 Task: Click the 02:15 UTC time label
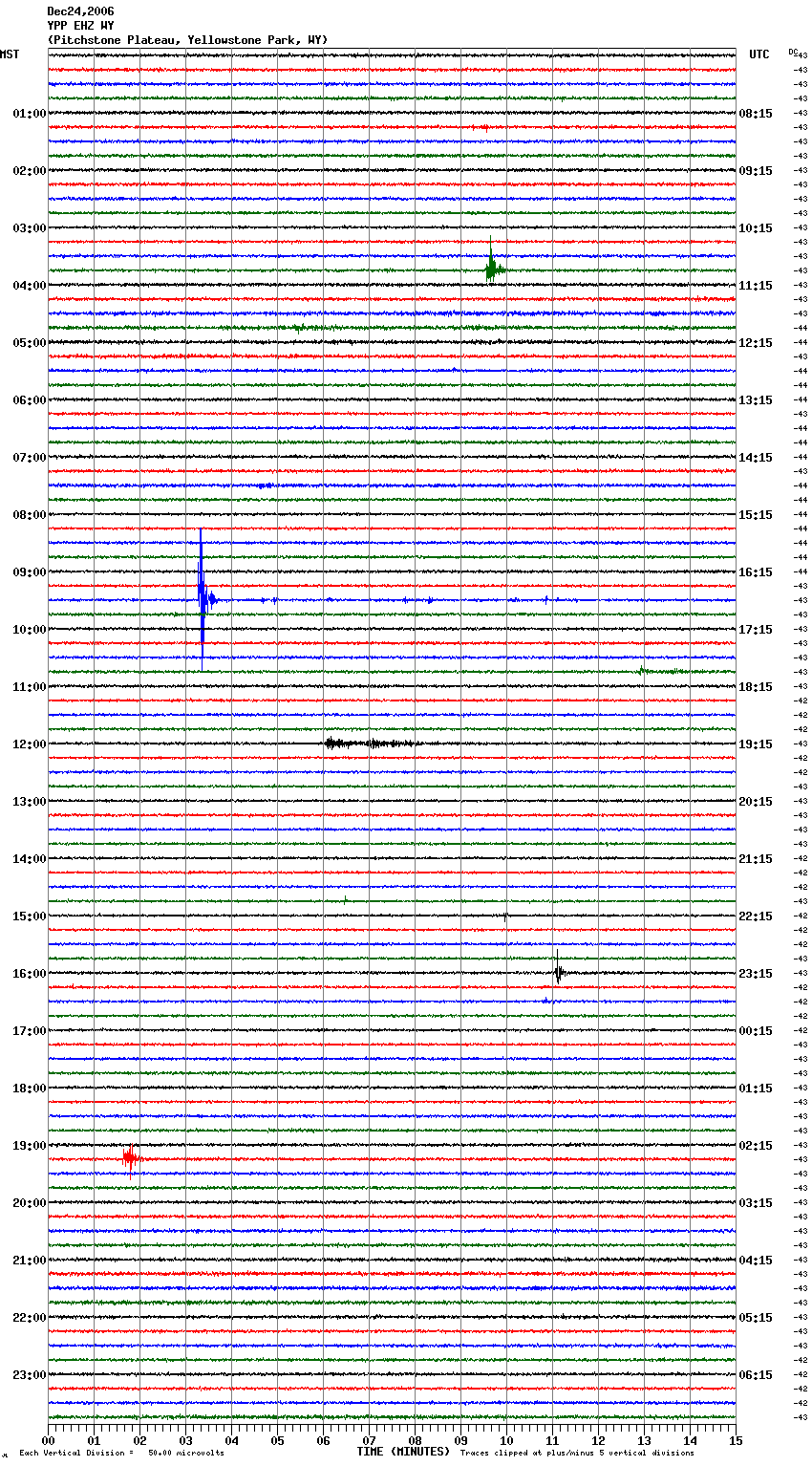click(x=756, y=1146)
